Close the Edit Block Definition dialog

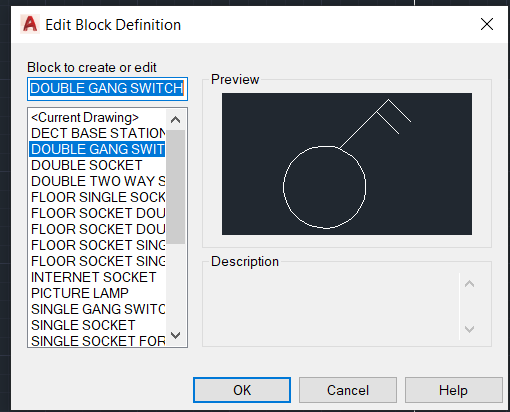click(487, 24)
